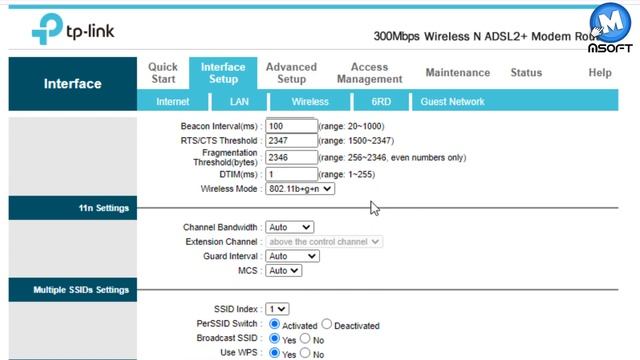Open the Channel Bandwidth dropdown

tap(290, 227)
